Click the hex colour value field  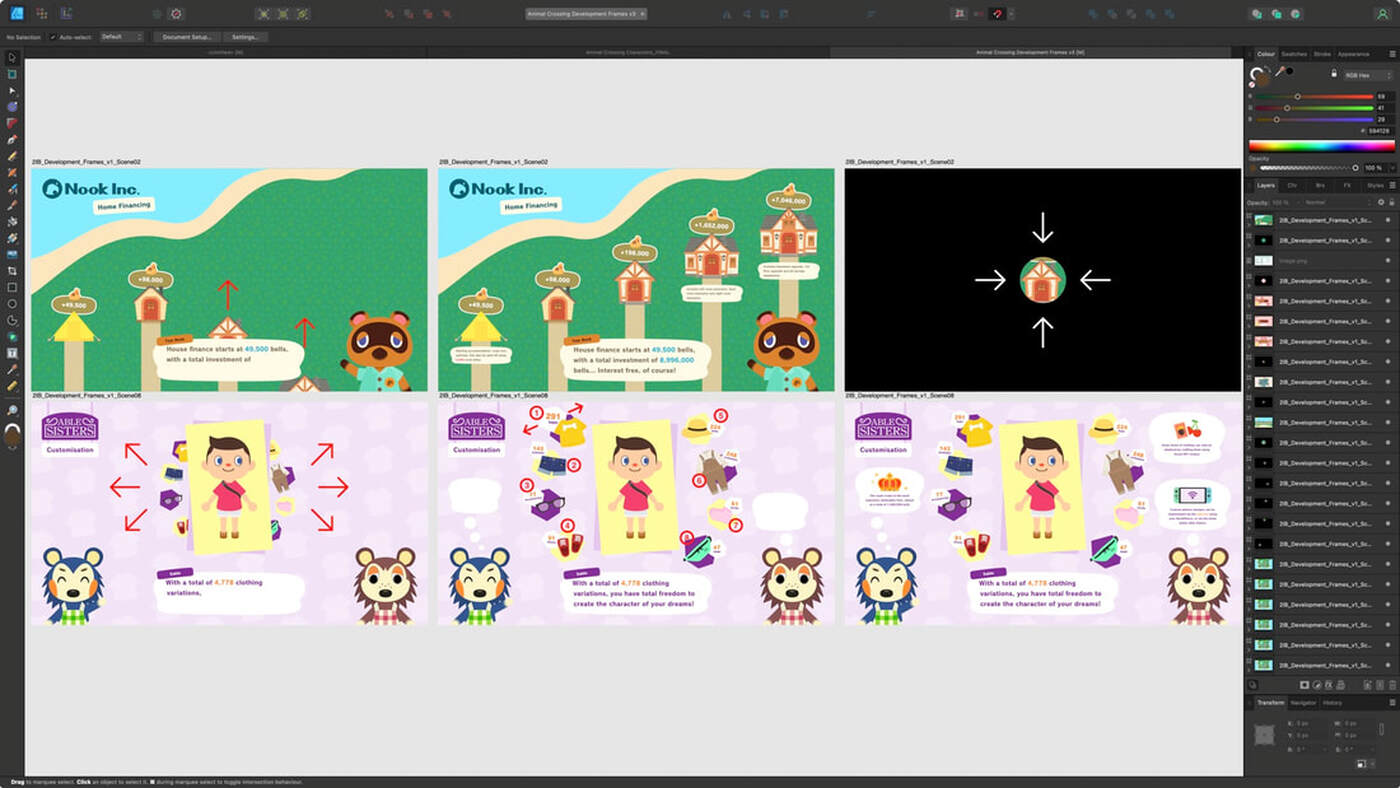[x=1379, y=131]
